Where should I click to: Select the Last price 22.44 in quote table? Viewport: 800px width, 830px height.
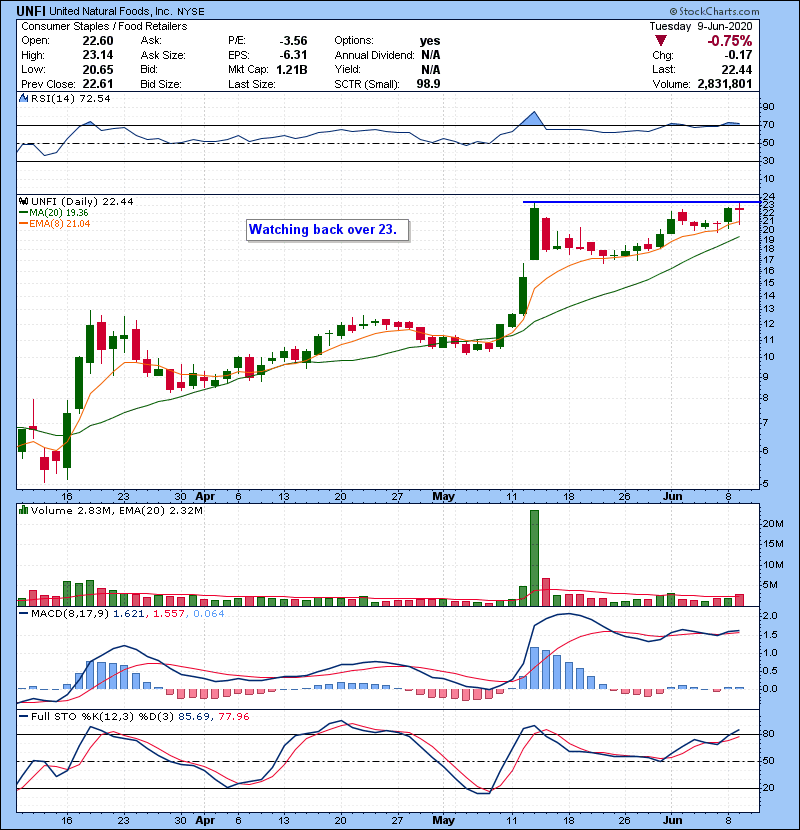click(736, 69)
